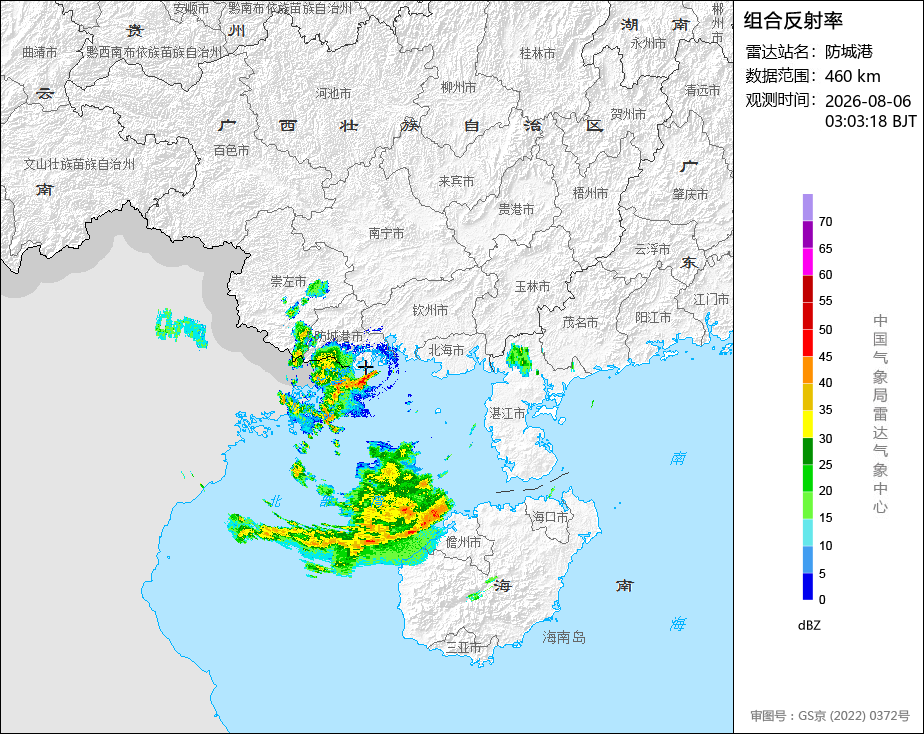Click the 组合反射率 title text
Screen dimensions: 924x734
click(793, 21)
